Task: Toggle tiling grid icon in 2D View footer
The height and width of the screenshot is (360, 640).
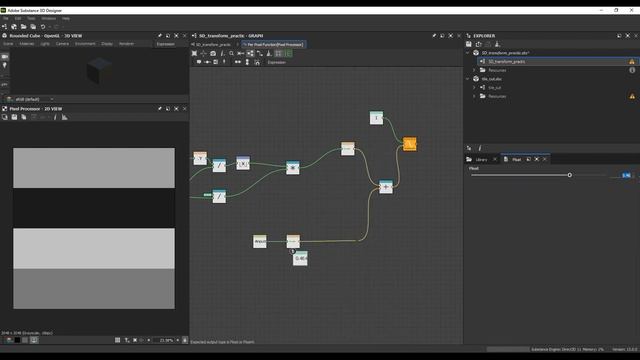Action: tap(118, 340)
